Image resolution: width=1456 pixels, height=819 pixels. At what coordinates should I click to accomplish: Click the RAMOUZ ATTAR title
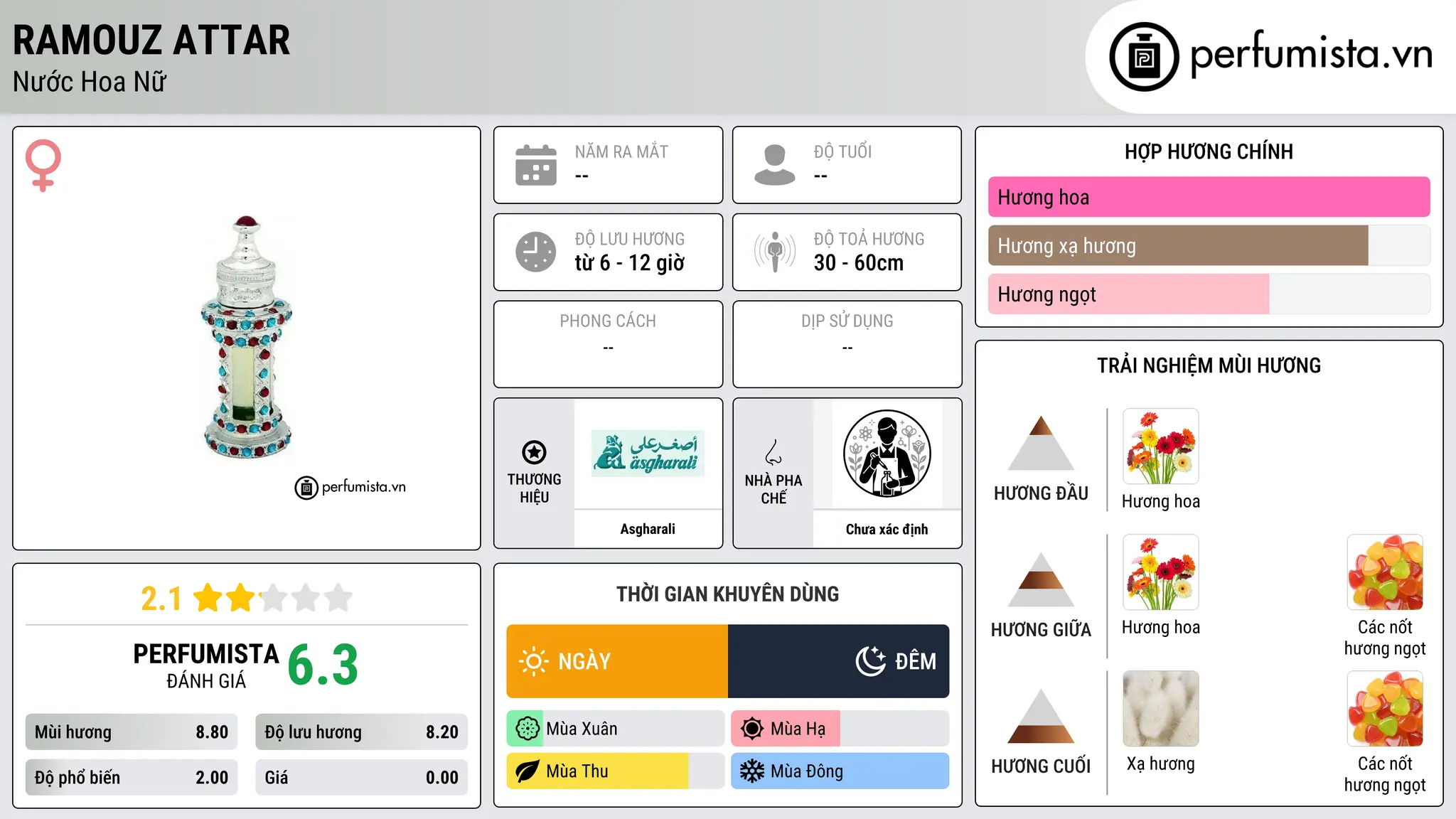(x=151, y=40)
